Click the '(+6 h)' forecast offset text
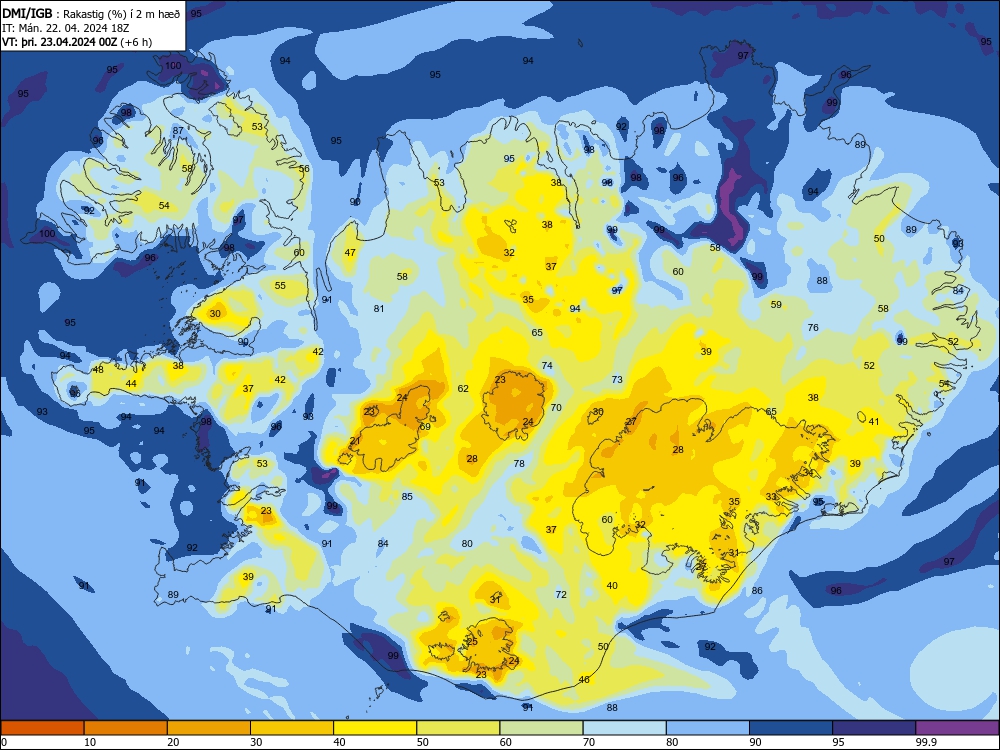This screenshot has width=1000, height=750. (x=136, y=42)
